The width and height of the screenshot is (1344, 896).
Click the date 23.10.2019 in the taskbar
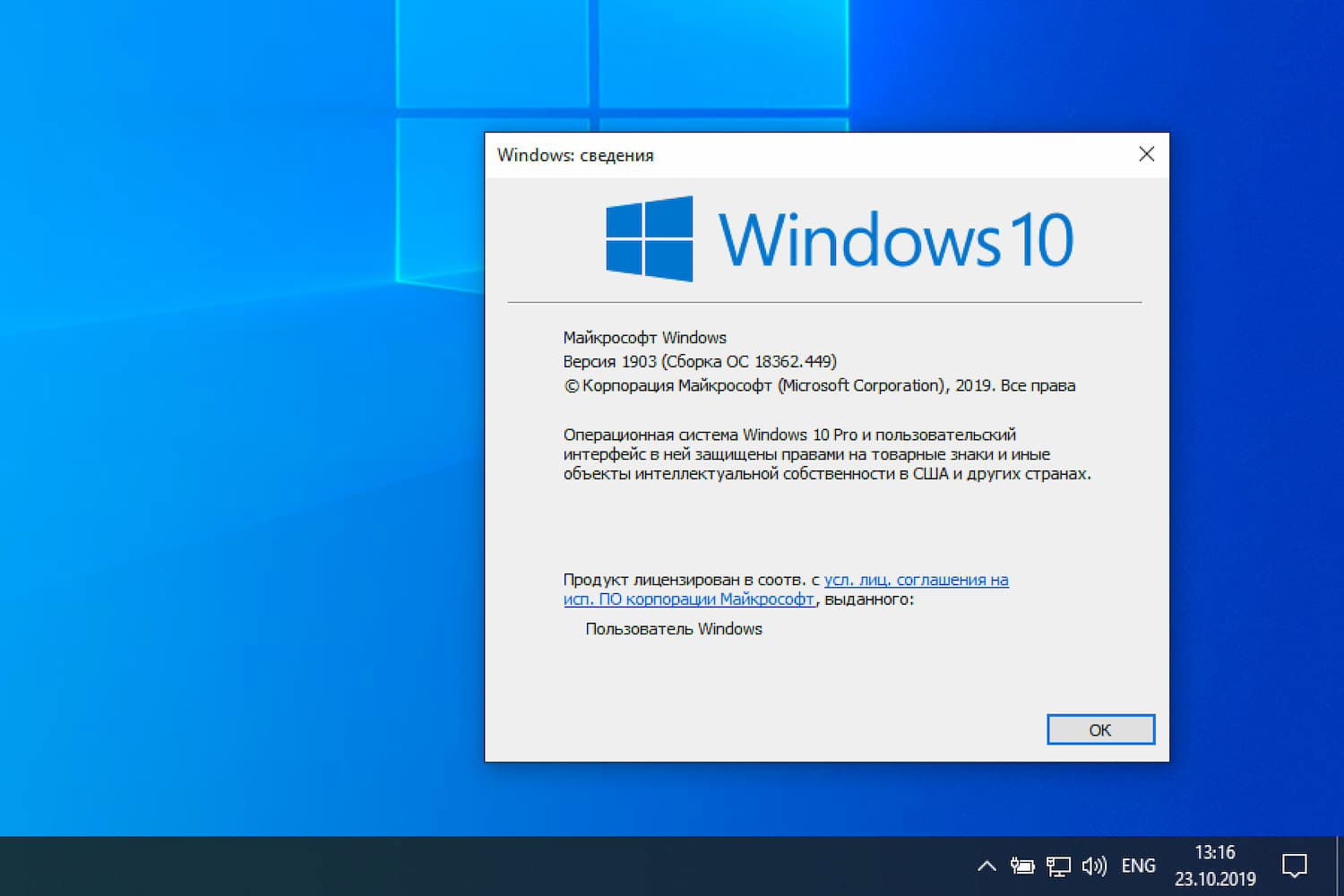(x=1217, y=878)
